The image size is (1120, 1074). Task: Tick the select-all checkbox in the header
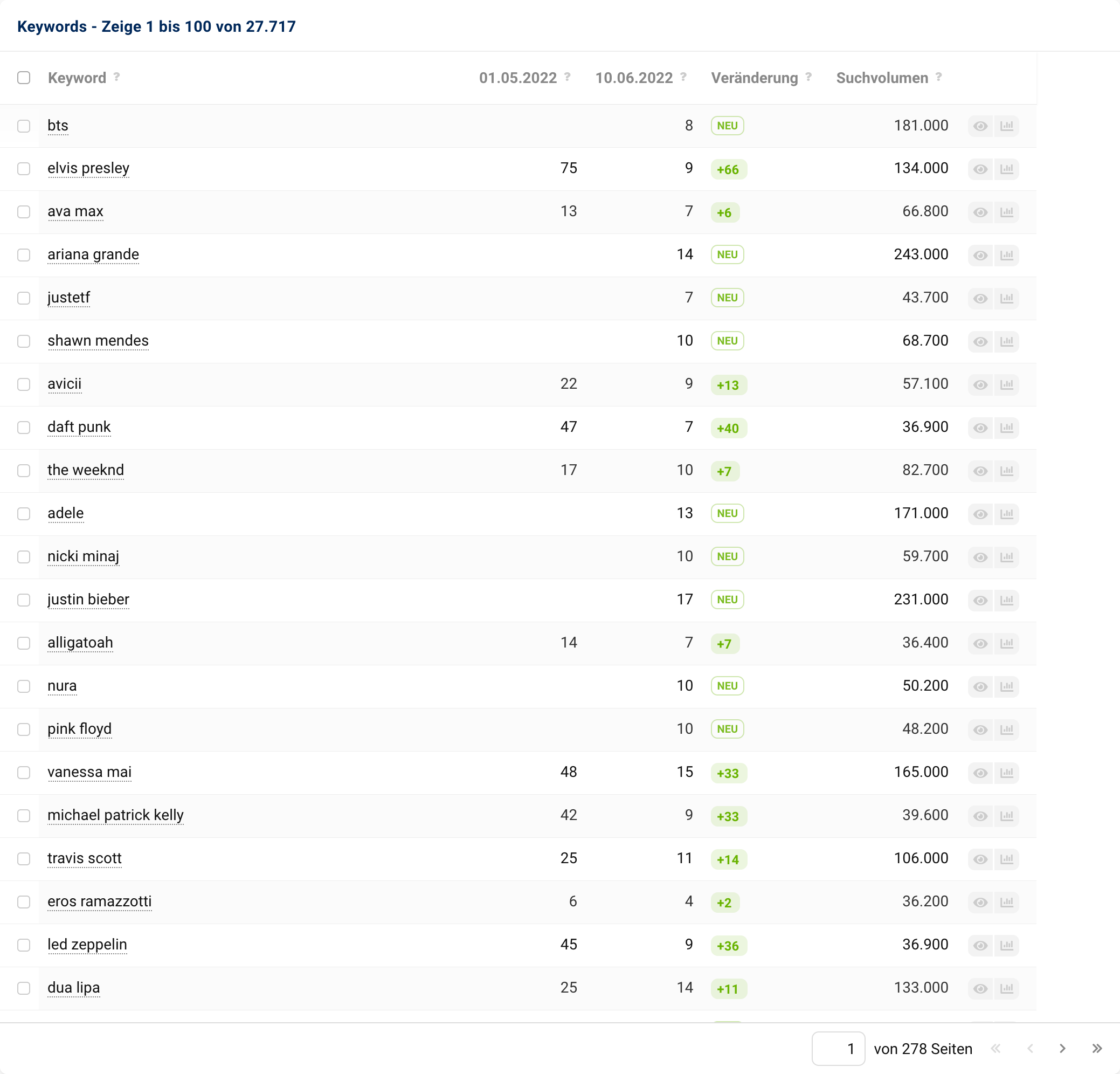[23, 78]
